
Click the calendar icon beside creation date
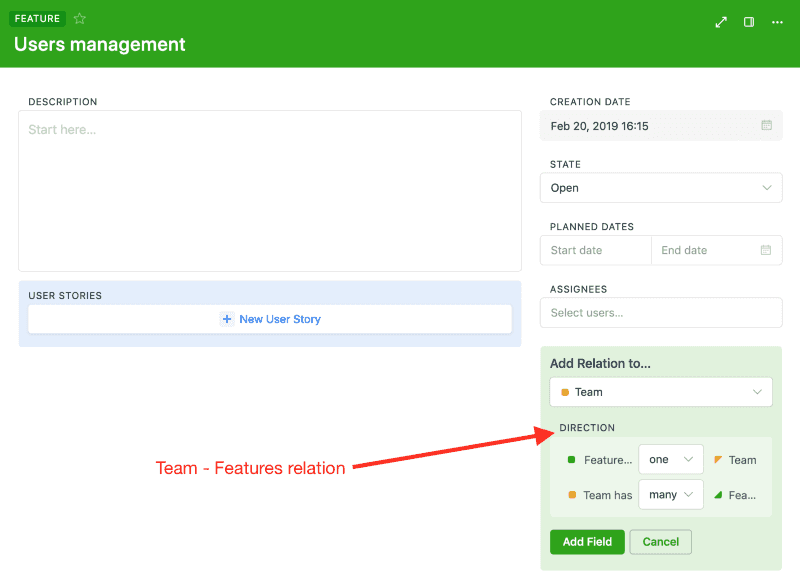(x=767, y=125)
